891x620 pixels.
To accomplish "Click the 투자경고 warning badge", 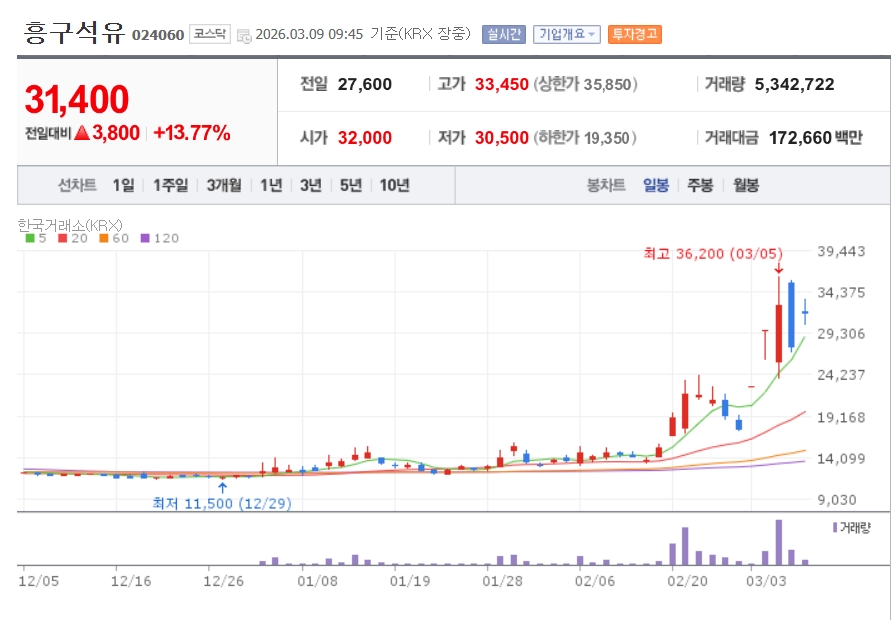I will (x=634, y=34).
